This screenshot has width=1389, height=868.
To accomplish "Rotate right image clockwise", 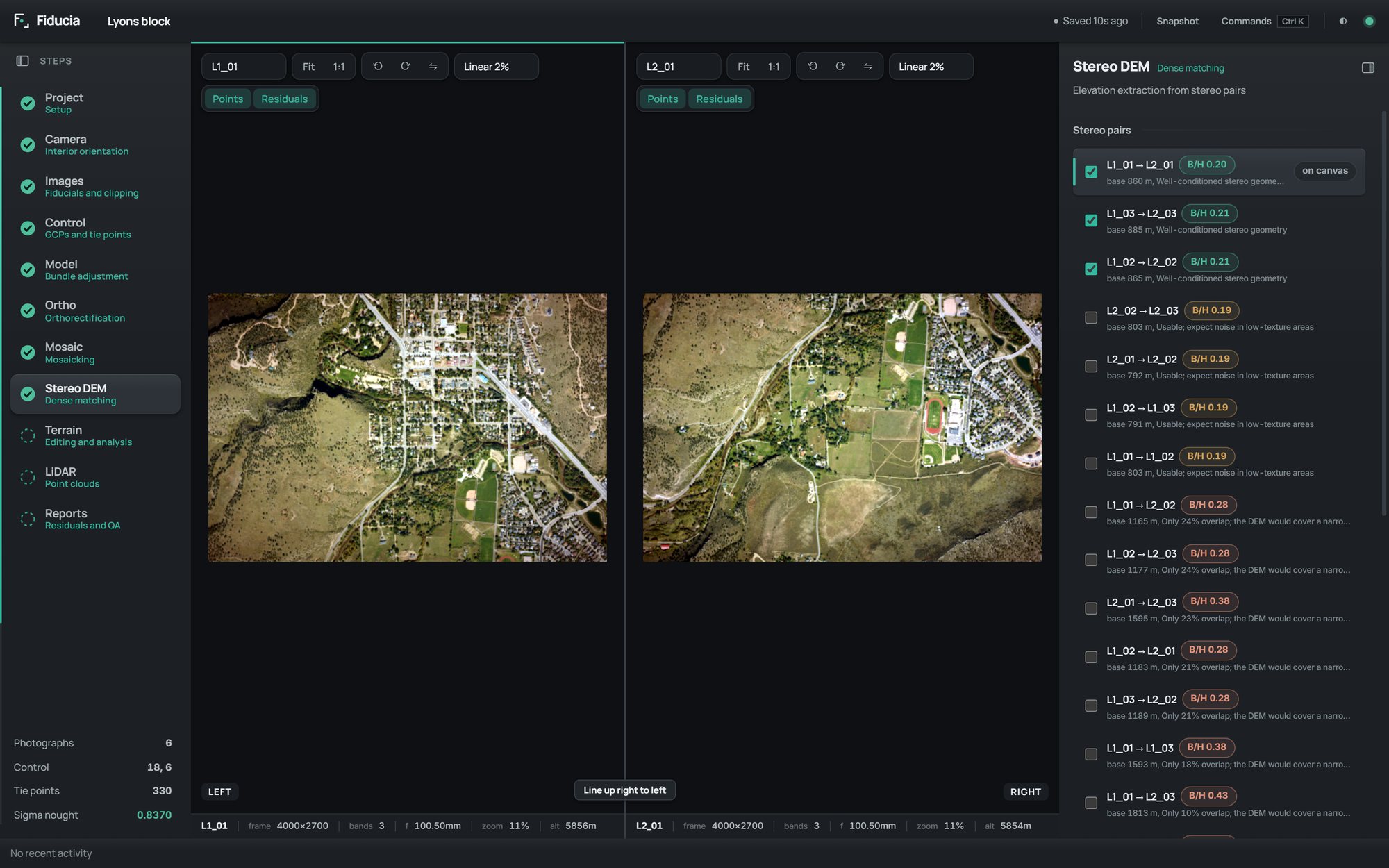I will pyautogui.click(x=840, y=67).
